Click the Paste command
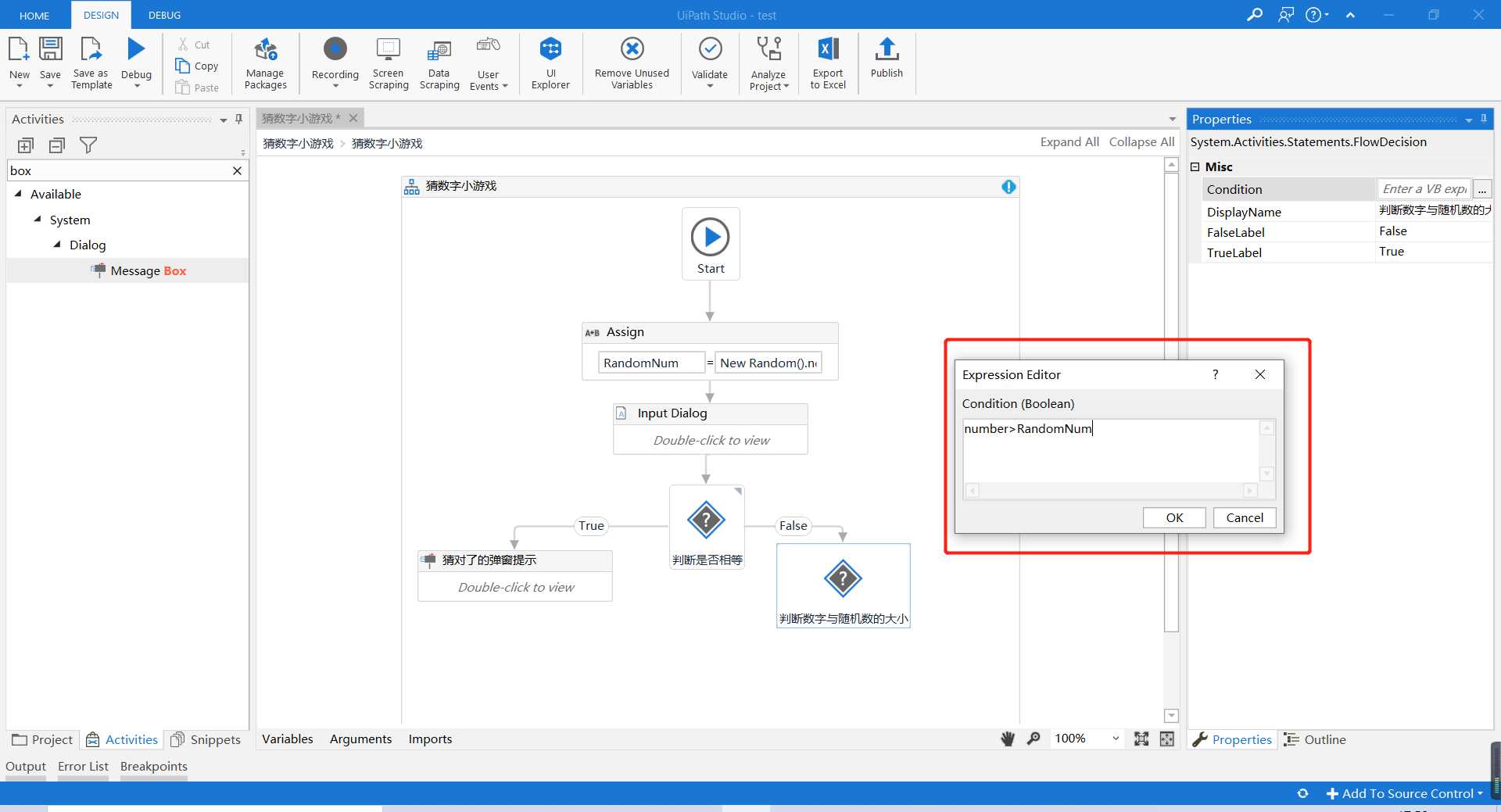The height and width of the screenshot is (812, 1501). click(x=197, y=88)
